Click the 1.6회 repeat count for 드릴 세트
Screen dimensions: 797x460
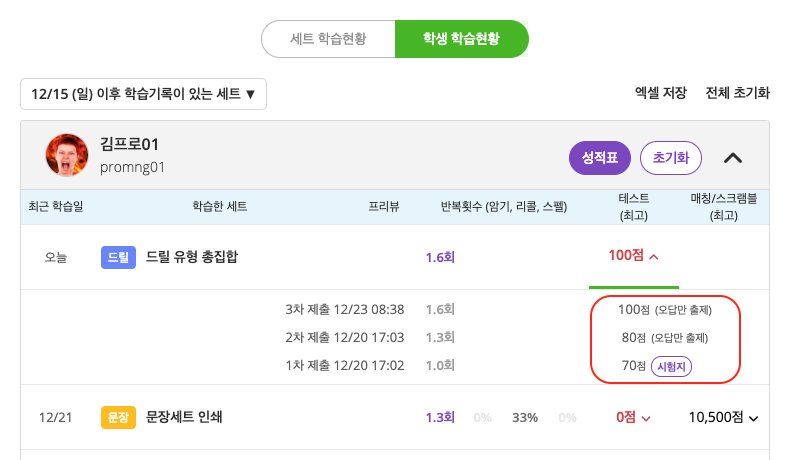coord(440,257)
